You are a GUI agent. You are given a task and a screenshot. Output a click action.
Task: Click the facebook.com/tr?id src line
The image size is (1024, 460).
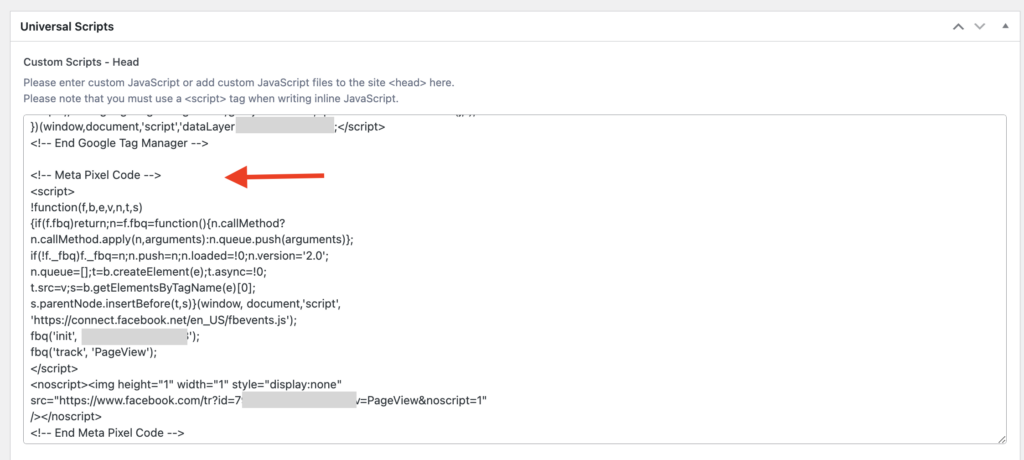tap(259, 400)
